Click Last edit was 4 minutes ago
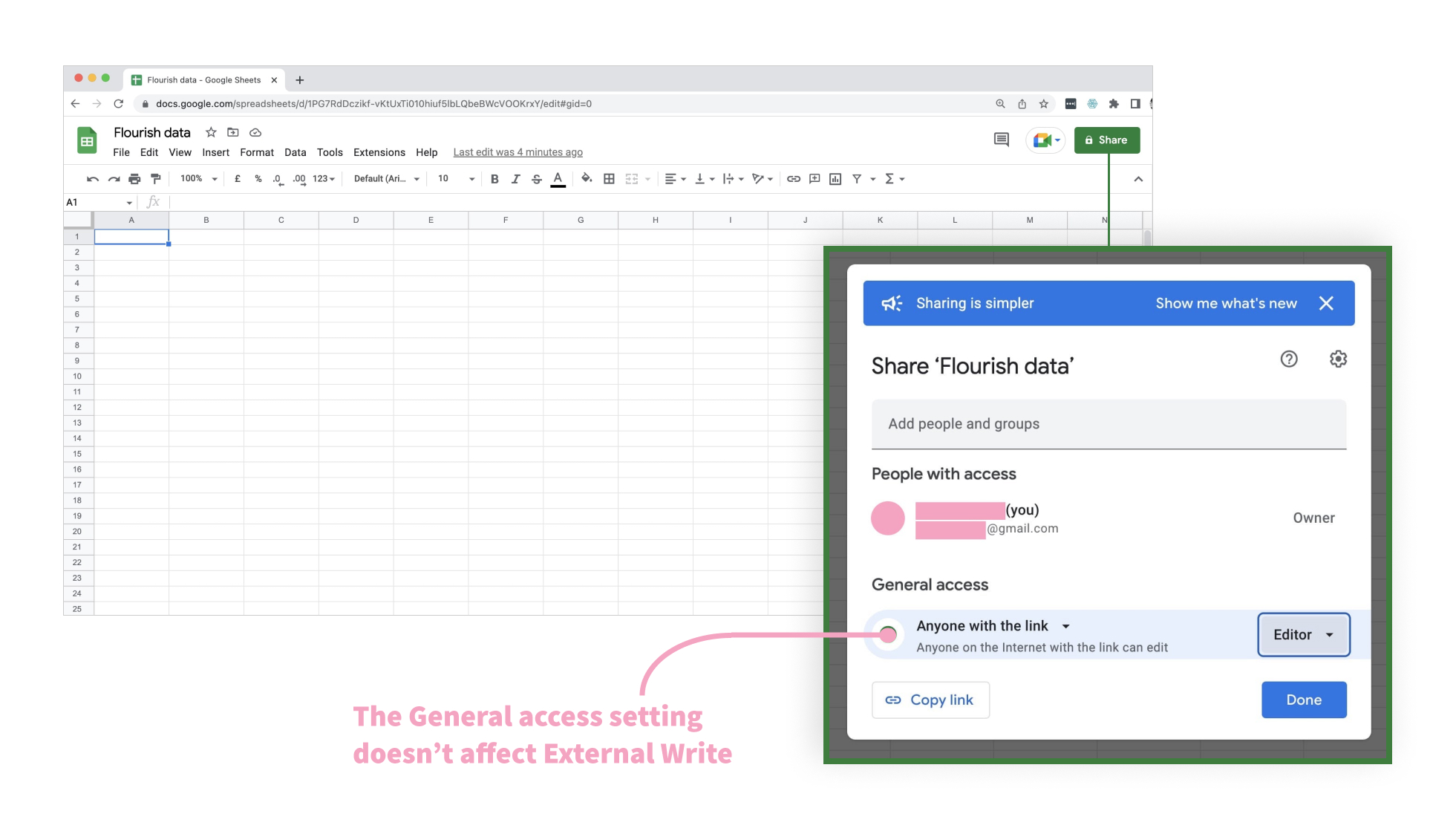1456x834 pixels. [x=518, y=152]
